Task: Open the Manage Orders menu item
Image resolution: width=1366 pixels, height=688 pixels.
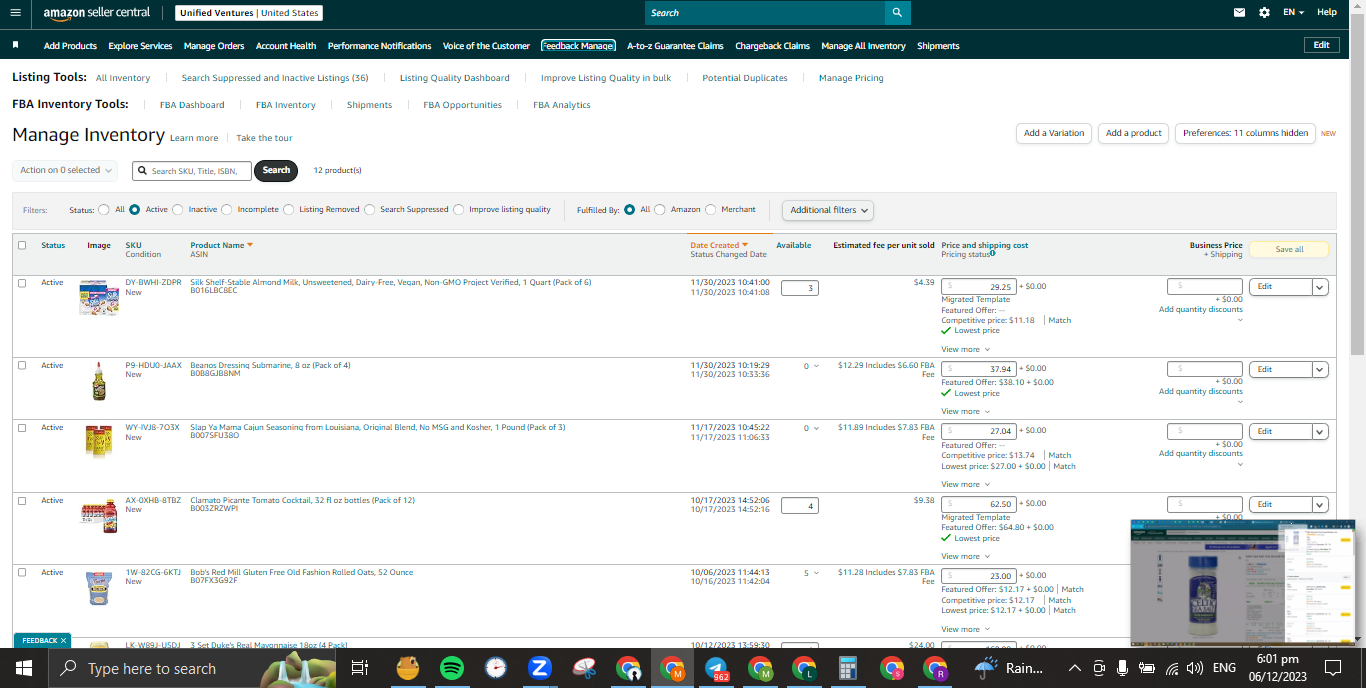Action: pos(214,46)
